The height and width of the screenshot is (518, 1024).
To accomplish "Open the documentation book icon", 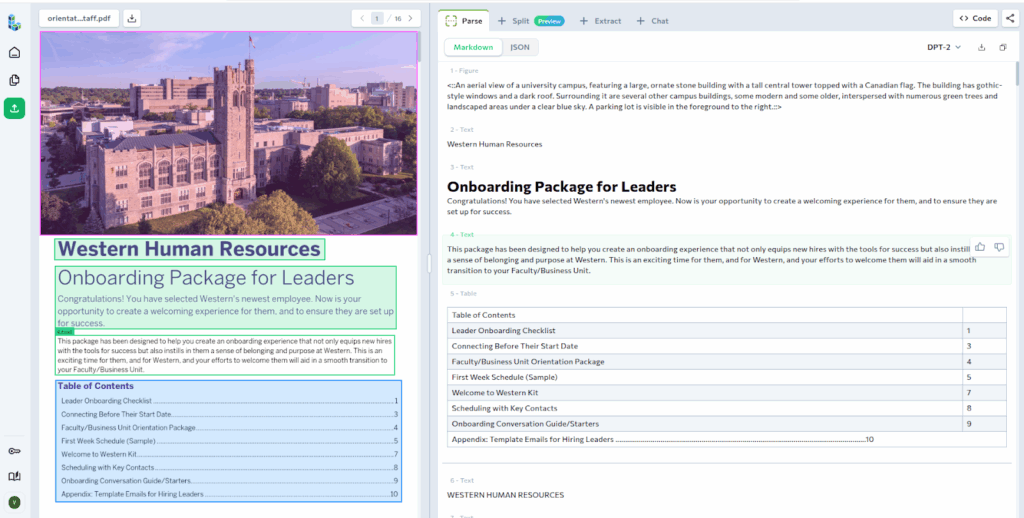I will pyautogui.click(x=14, y=476).
